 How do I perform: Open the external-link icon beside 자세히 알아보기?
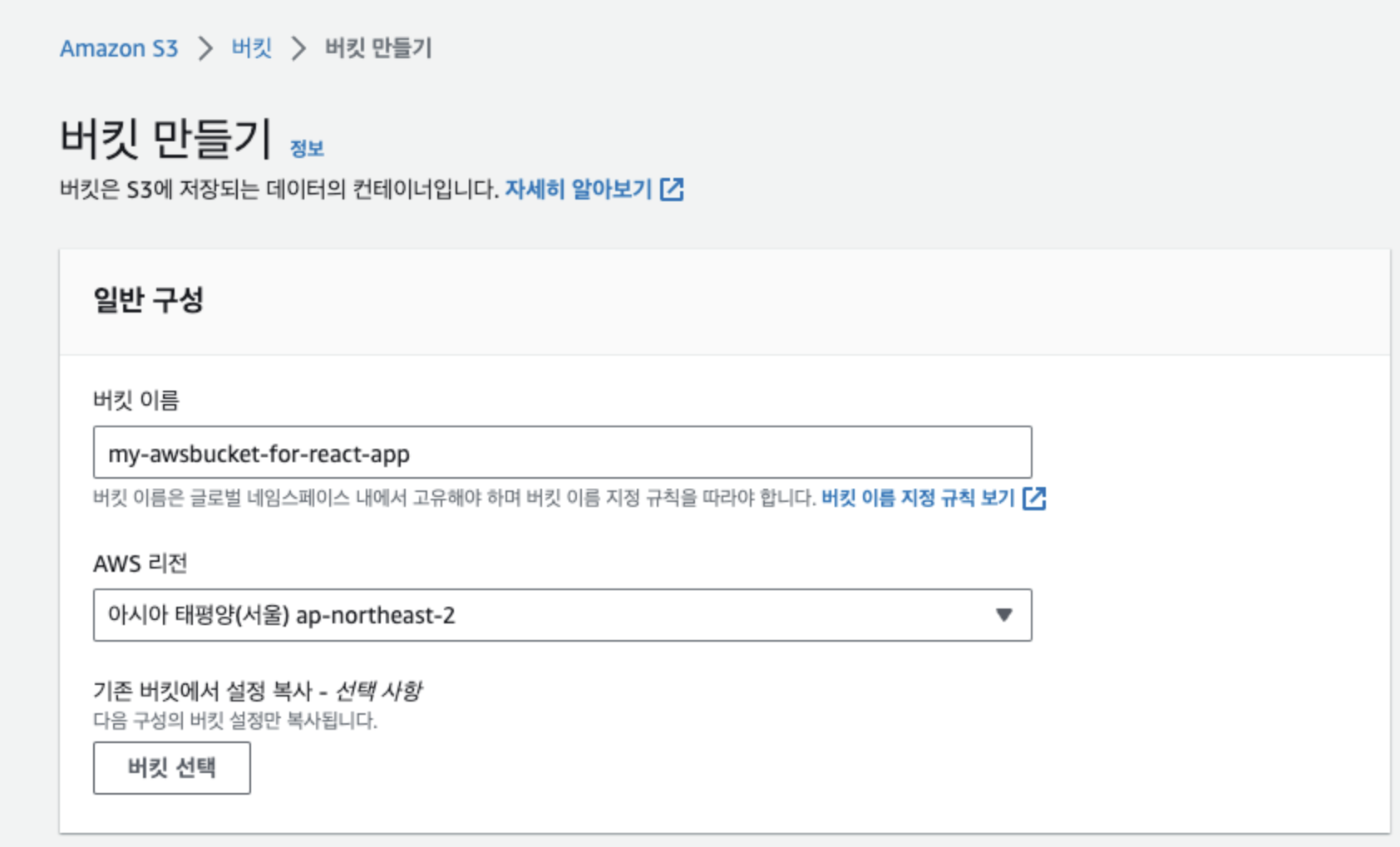672,190
